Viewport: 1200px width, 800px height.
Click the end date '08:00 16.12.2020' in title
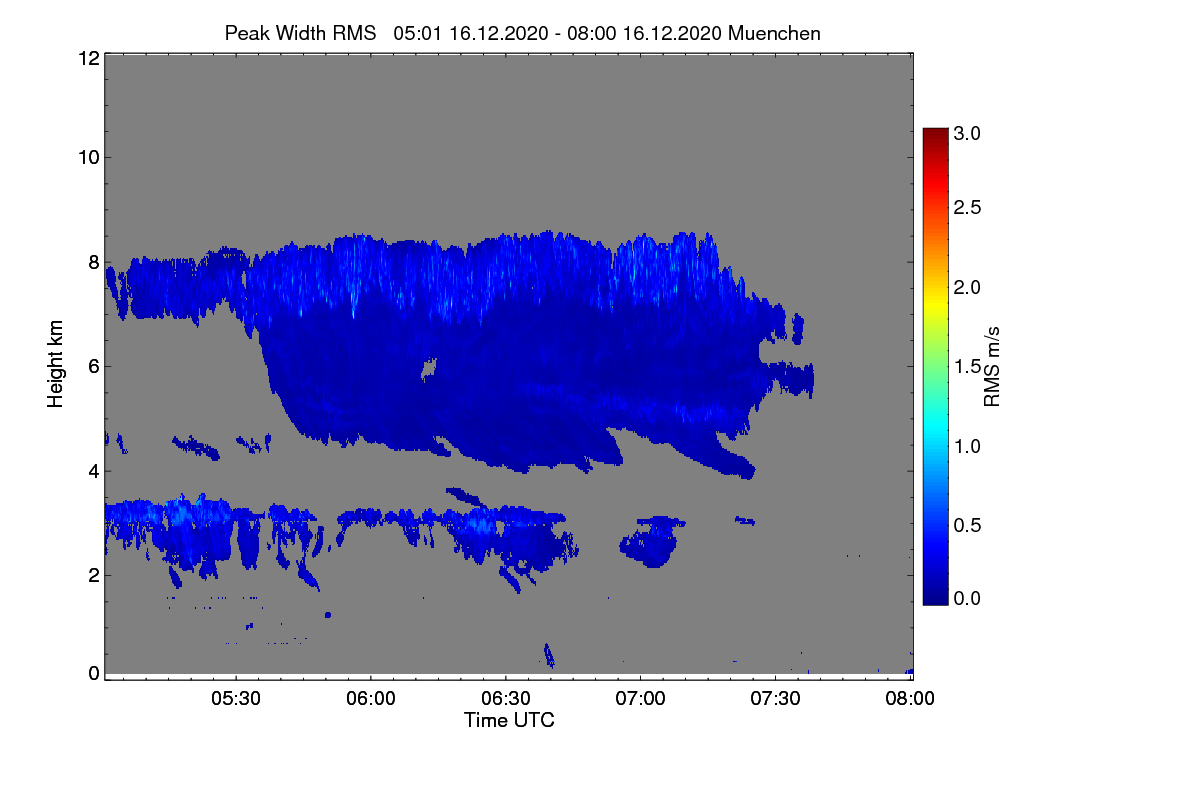(x=645, y=33)
